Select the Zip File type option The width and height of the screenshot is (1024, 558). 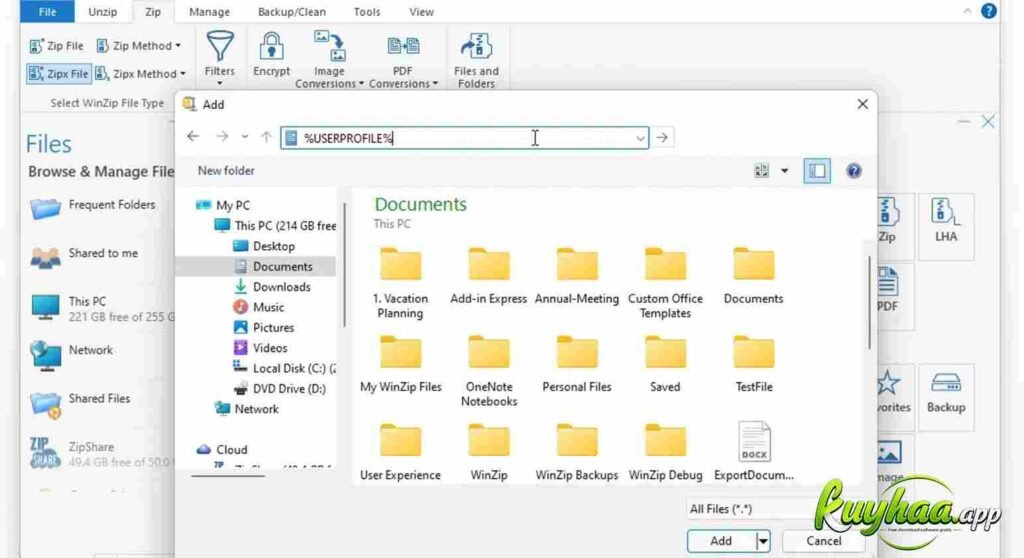point(57,46)
